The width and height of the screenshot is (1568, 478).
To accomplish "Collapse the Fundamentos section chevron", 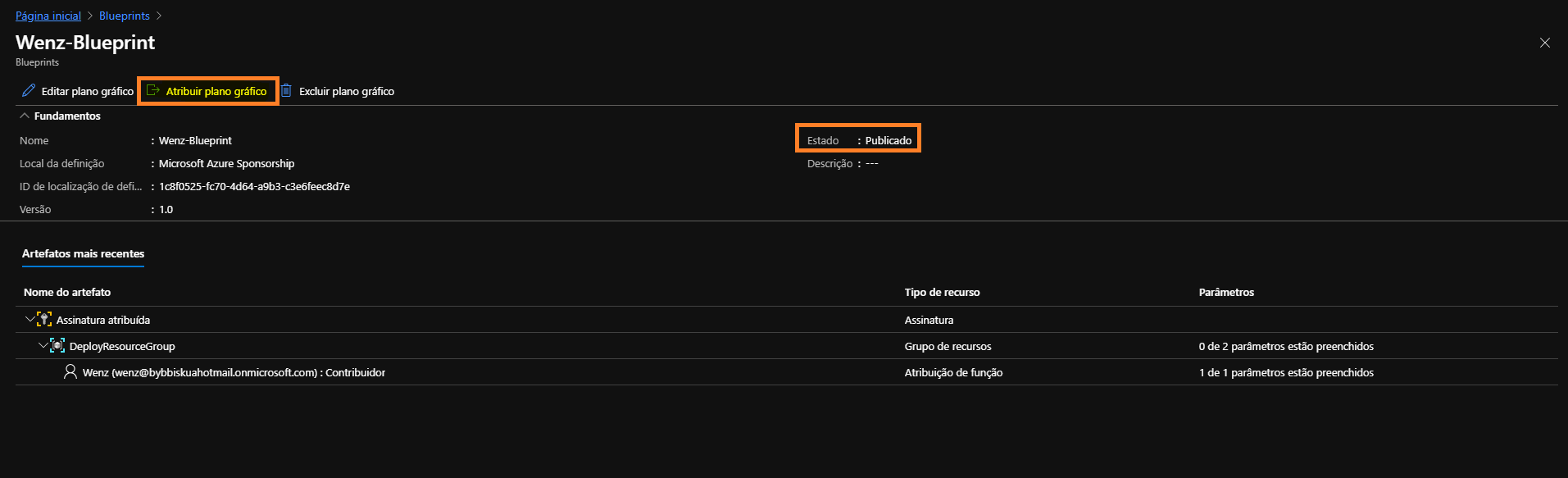I will [x=25, y=116].
